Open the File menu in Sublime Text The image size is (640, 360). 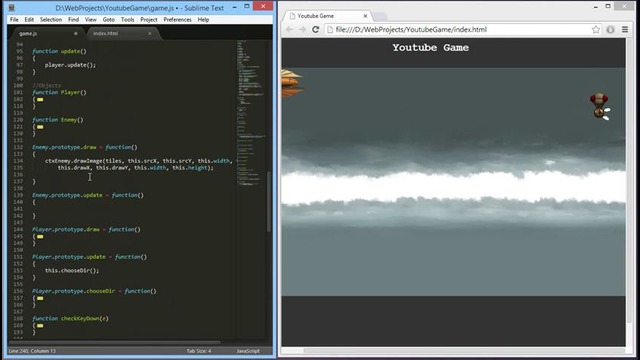point(14,20)
